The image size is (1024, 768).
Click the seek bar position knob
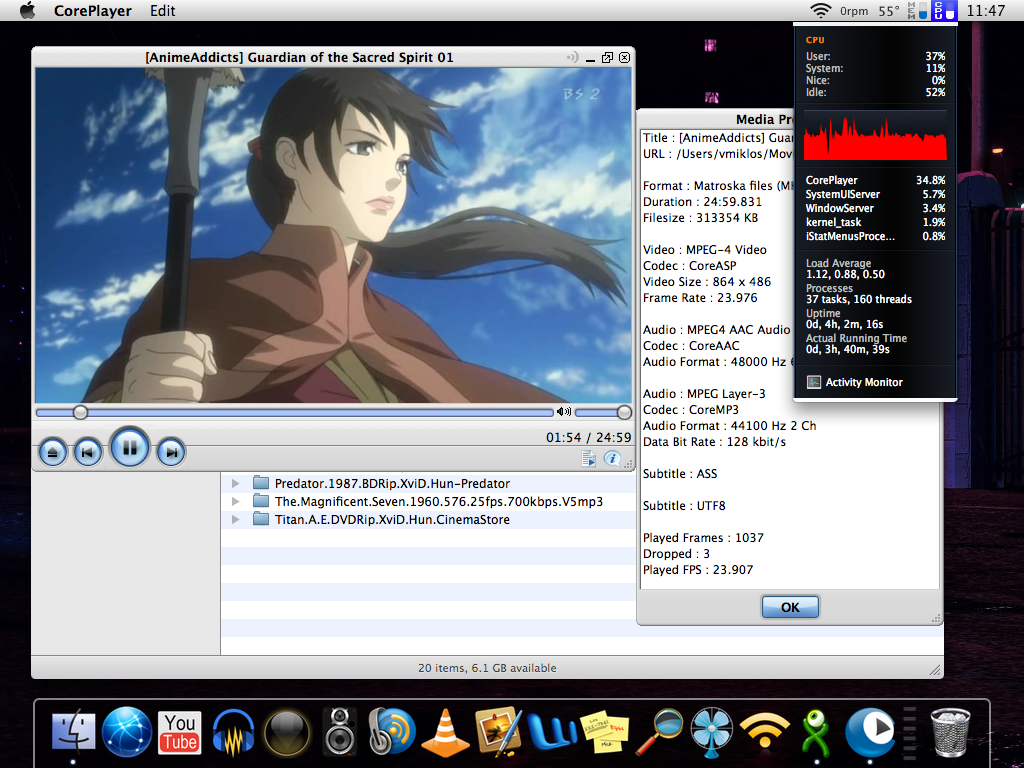pyautogui.click(x=80, y=412)
